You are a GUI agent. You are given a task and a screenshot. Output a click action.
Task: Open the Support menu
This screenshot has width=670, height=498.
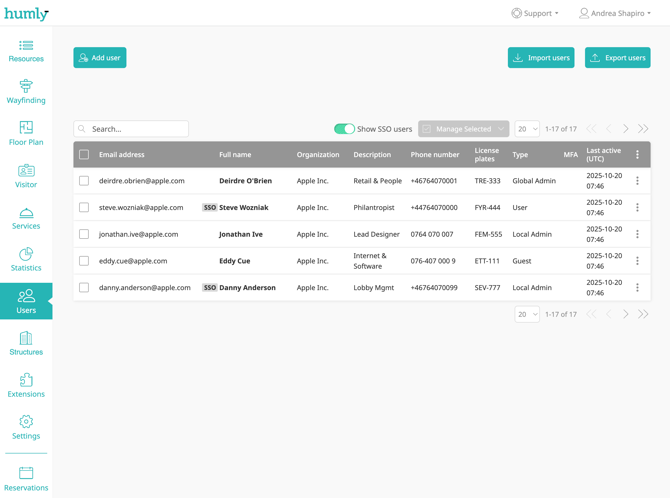[535, 13]
